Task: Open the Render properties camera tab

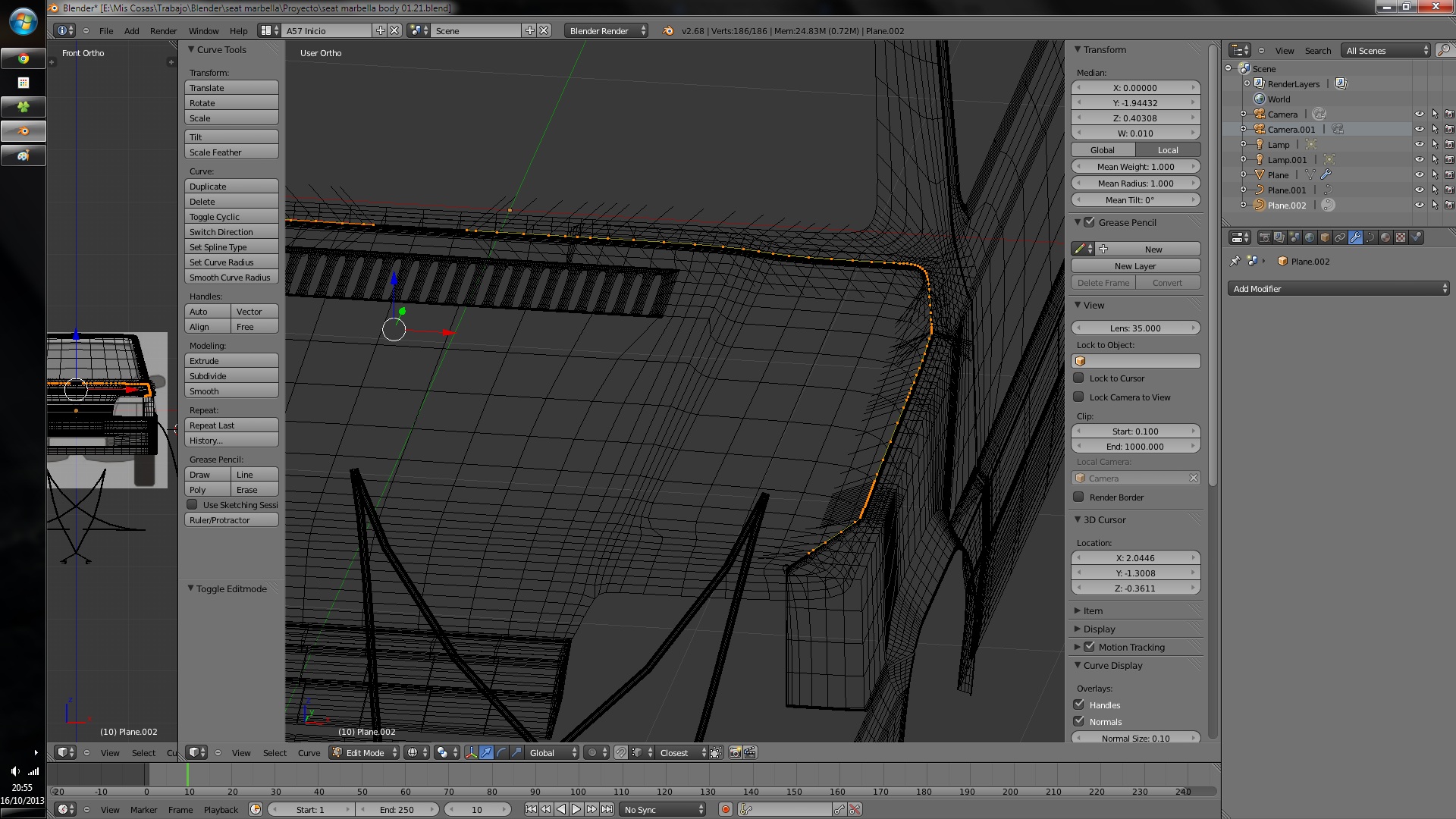Action: pos(1264,237)
